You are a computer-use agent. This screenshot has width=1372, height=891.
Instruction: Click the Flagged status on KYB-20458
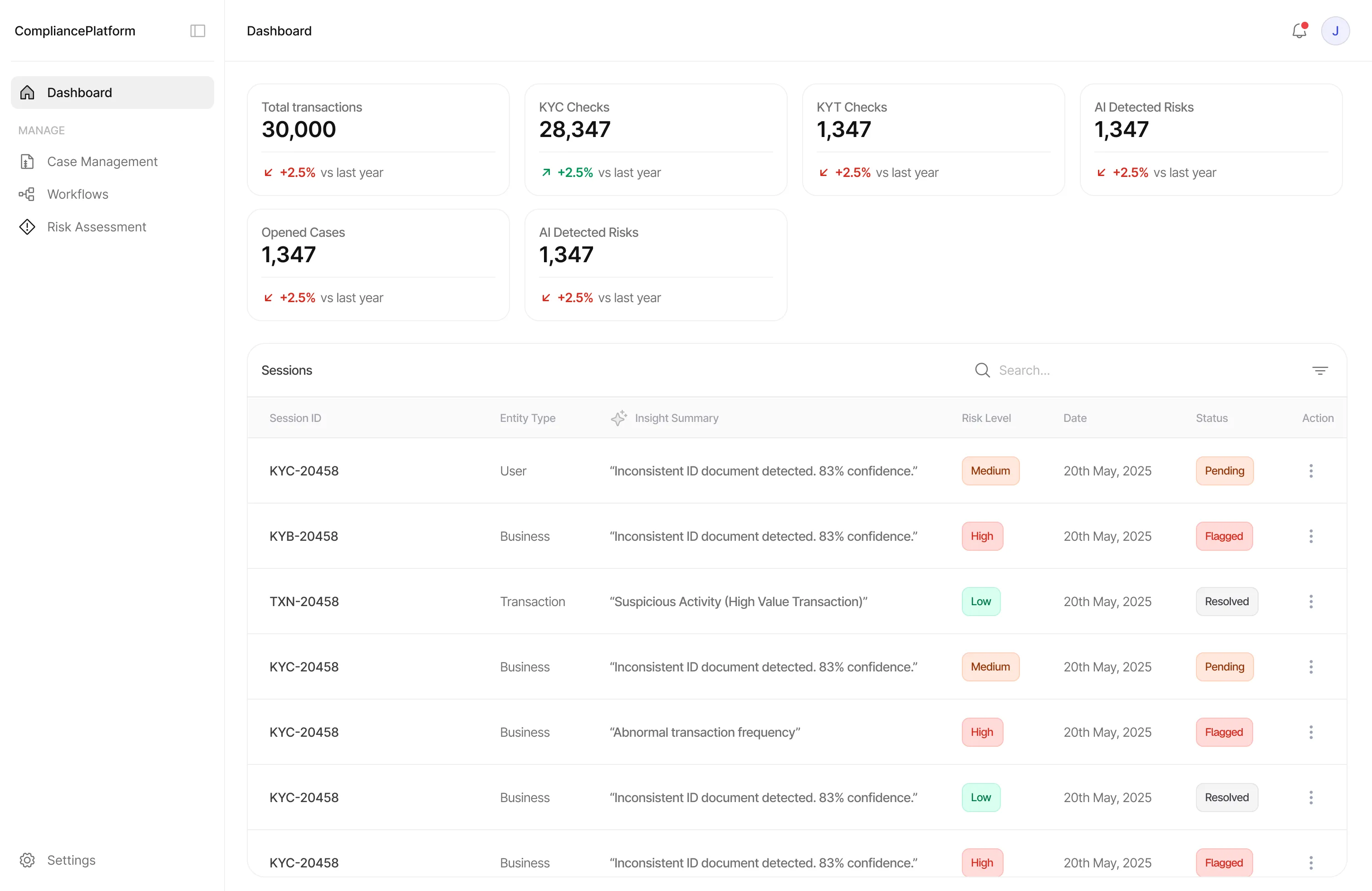(x=1223, y=536)
